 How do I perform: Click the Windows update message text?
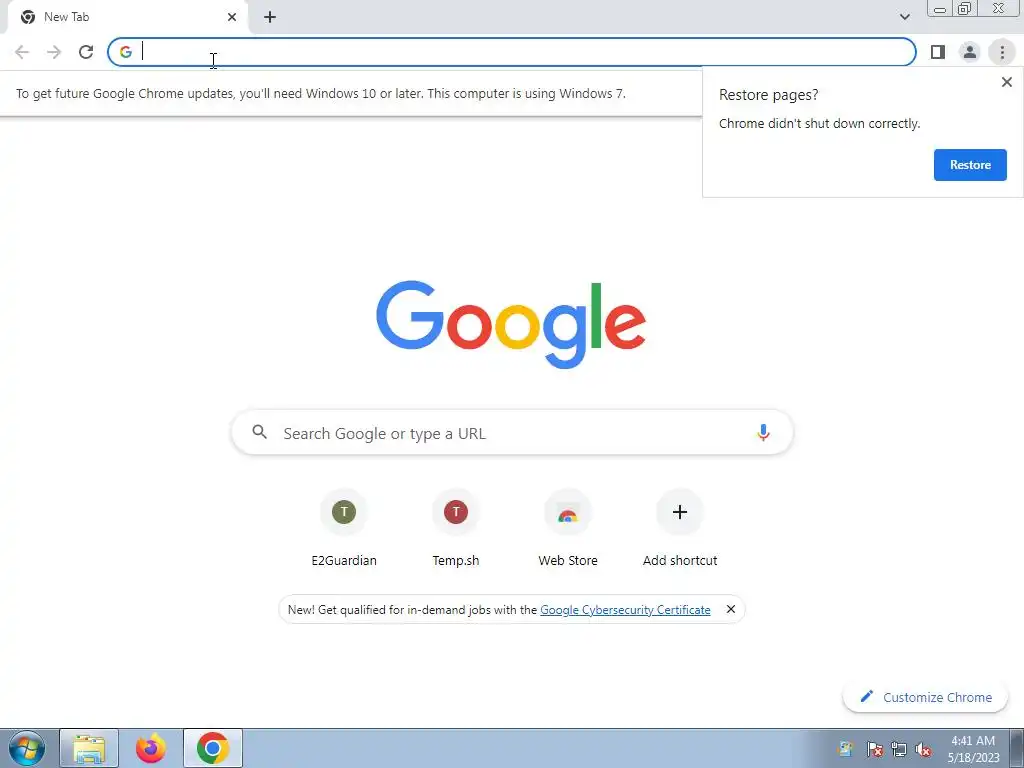click(321, 93)
